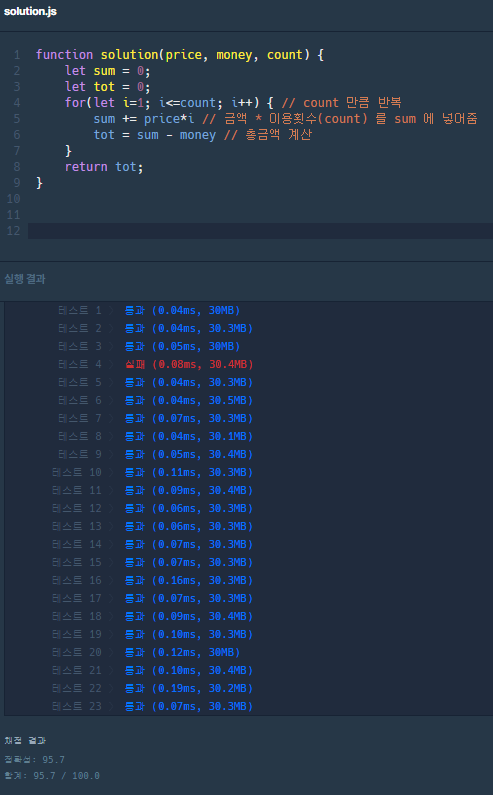Select the 테스트 19 result row
Image resolution: width=493 pixels, height=795 pixels.
152,634
